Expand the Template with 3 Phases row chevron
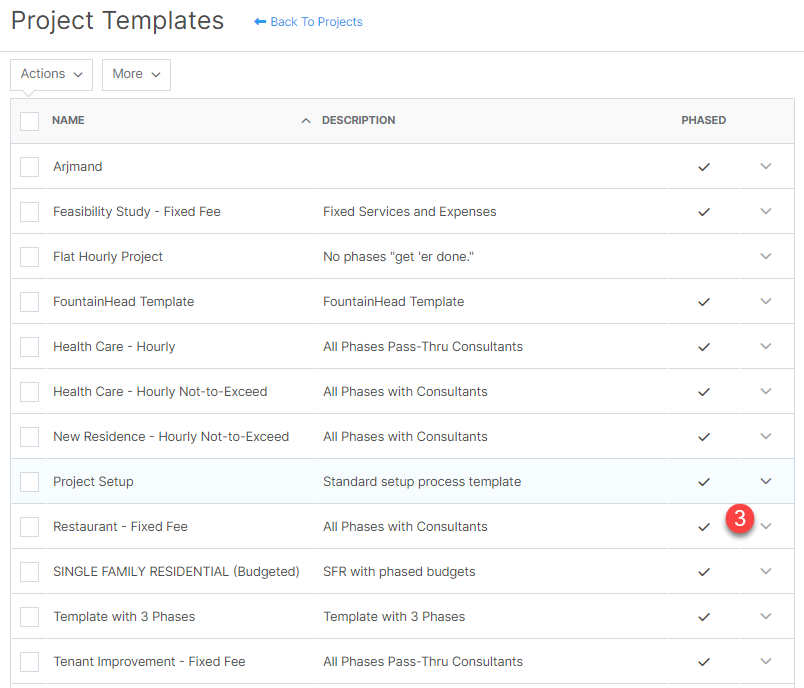 766,616
